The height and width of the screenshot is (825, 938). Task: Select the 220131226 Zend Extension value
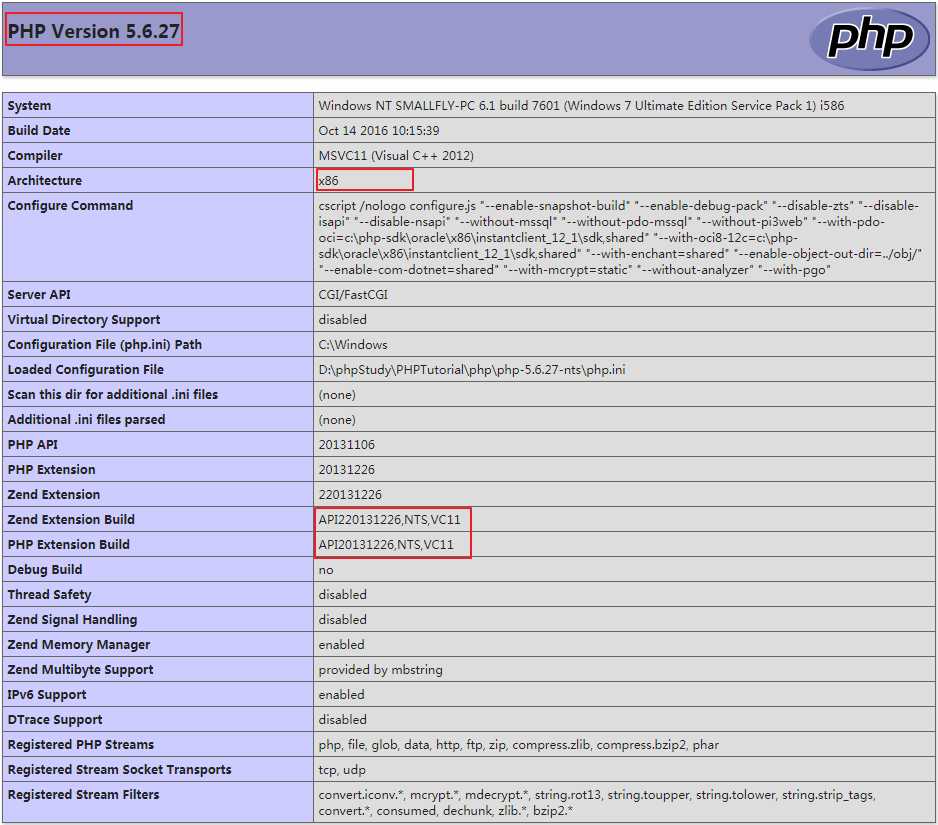point(350,495)
